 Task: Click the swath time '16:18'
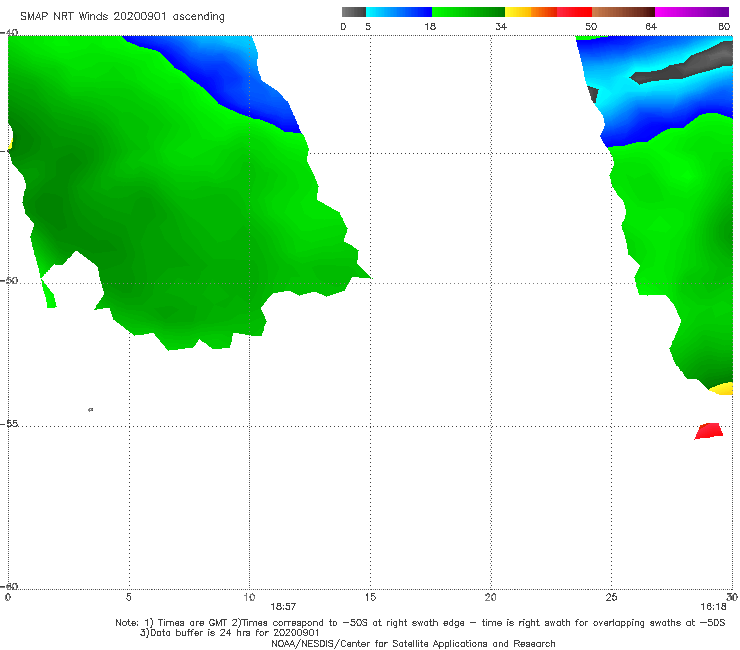[x=713, y=607]
